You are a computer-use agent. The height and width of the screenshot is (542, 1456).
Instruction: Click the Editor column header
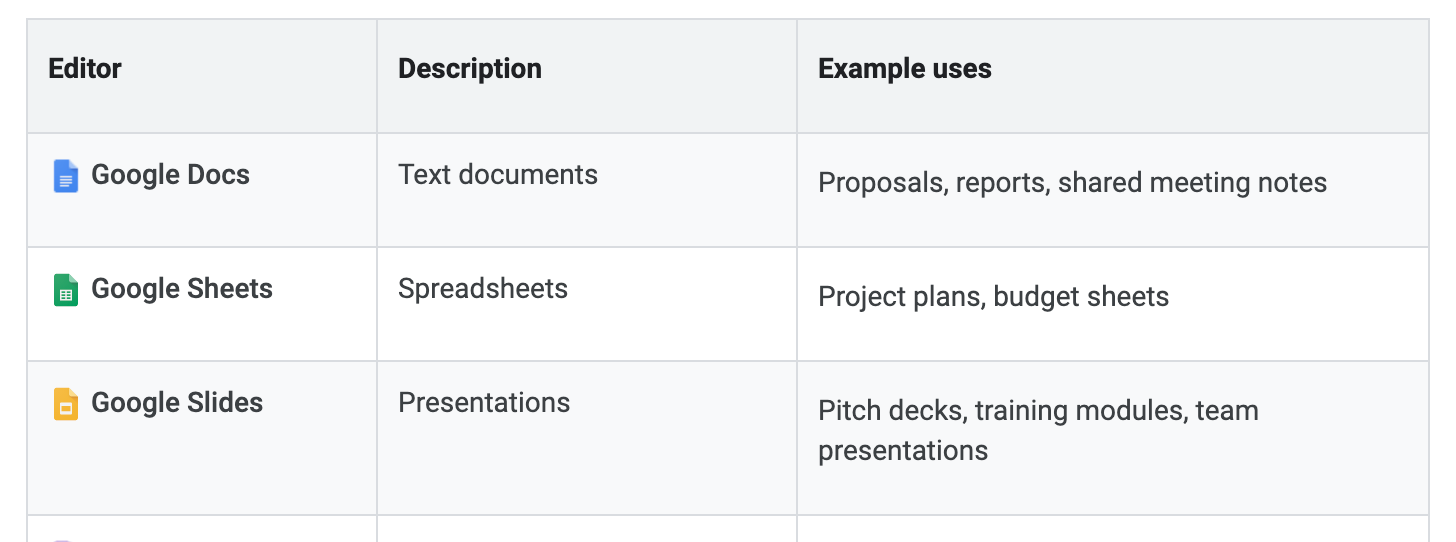[85, 69]
